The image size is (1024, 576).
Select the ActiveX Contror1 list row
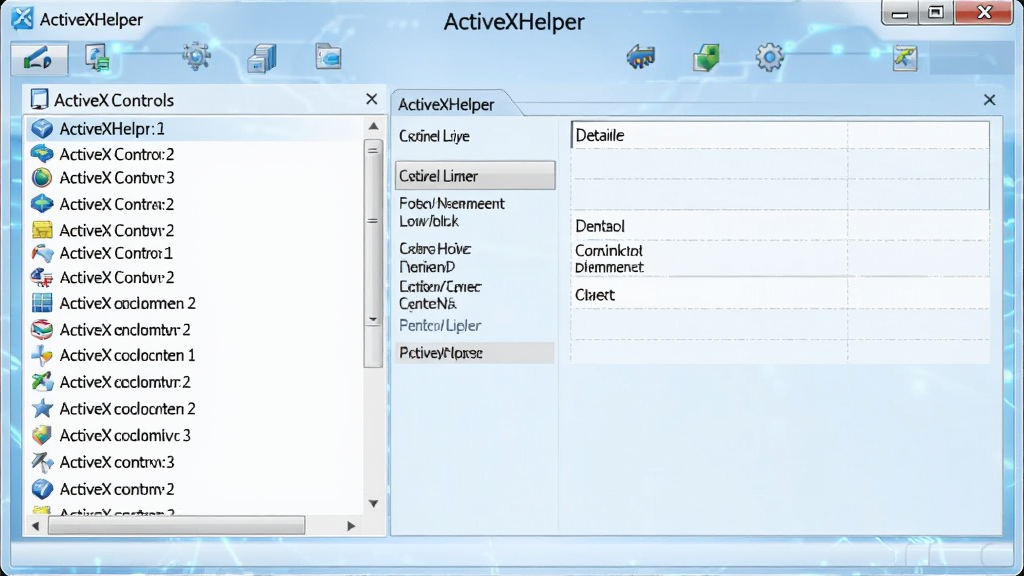194,253
